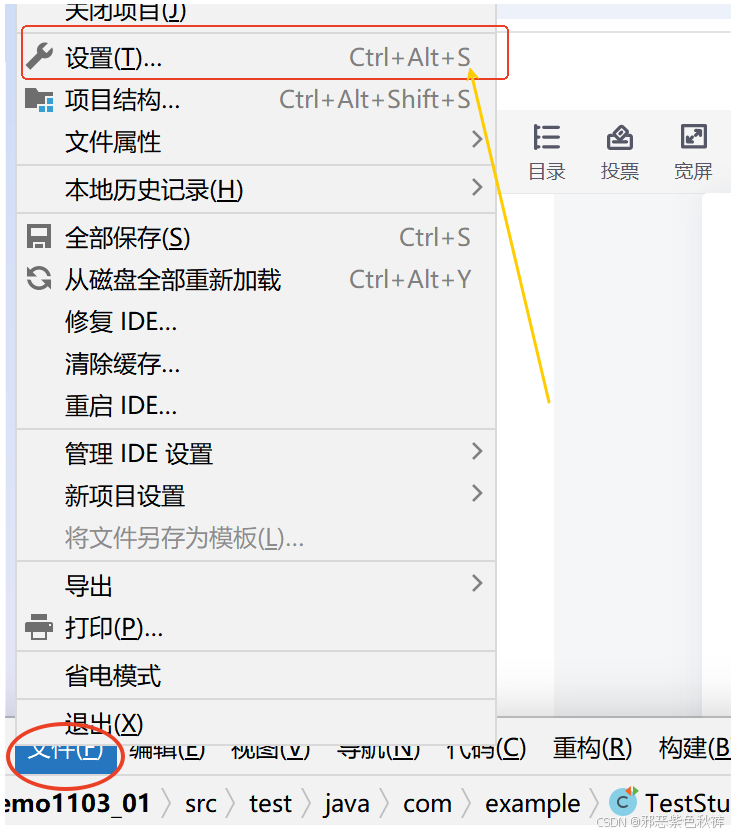
Task: Click the 项目结构 folder icon
Action: [39, 100]
